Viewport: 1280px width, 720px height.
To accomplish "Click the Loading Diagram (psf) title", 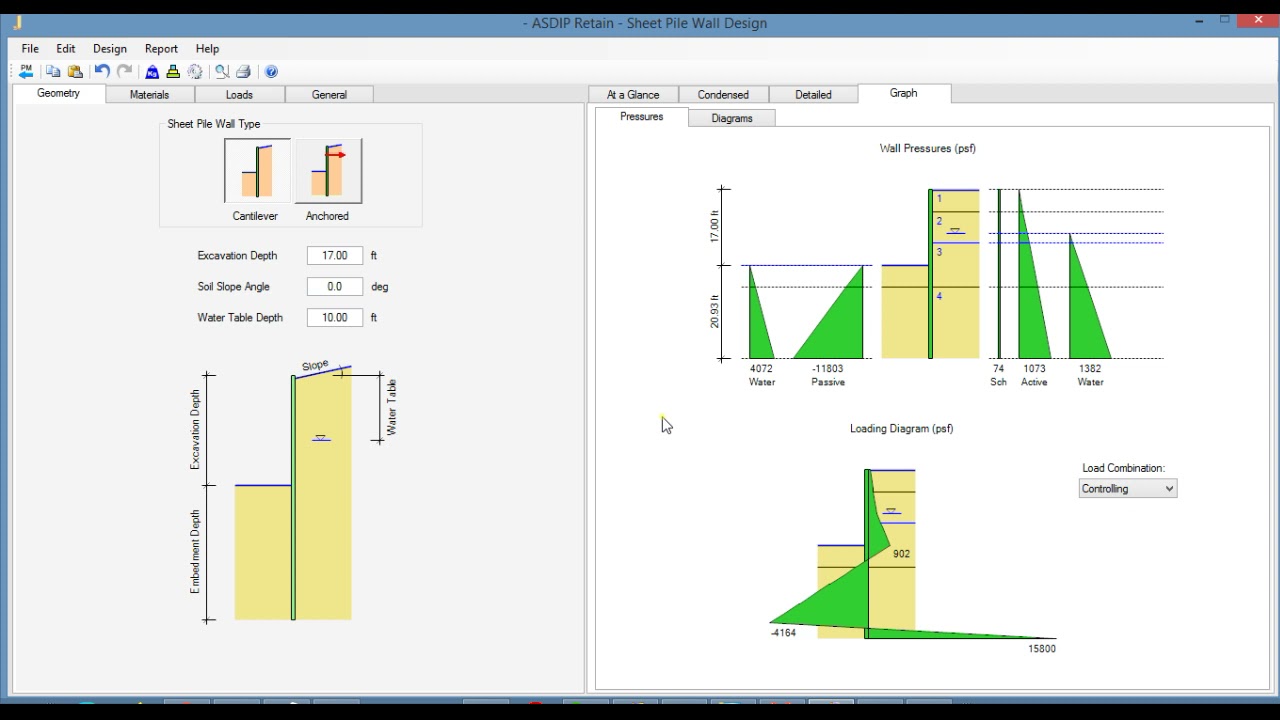I will tap(902, 428).
